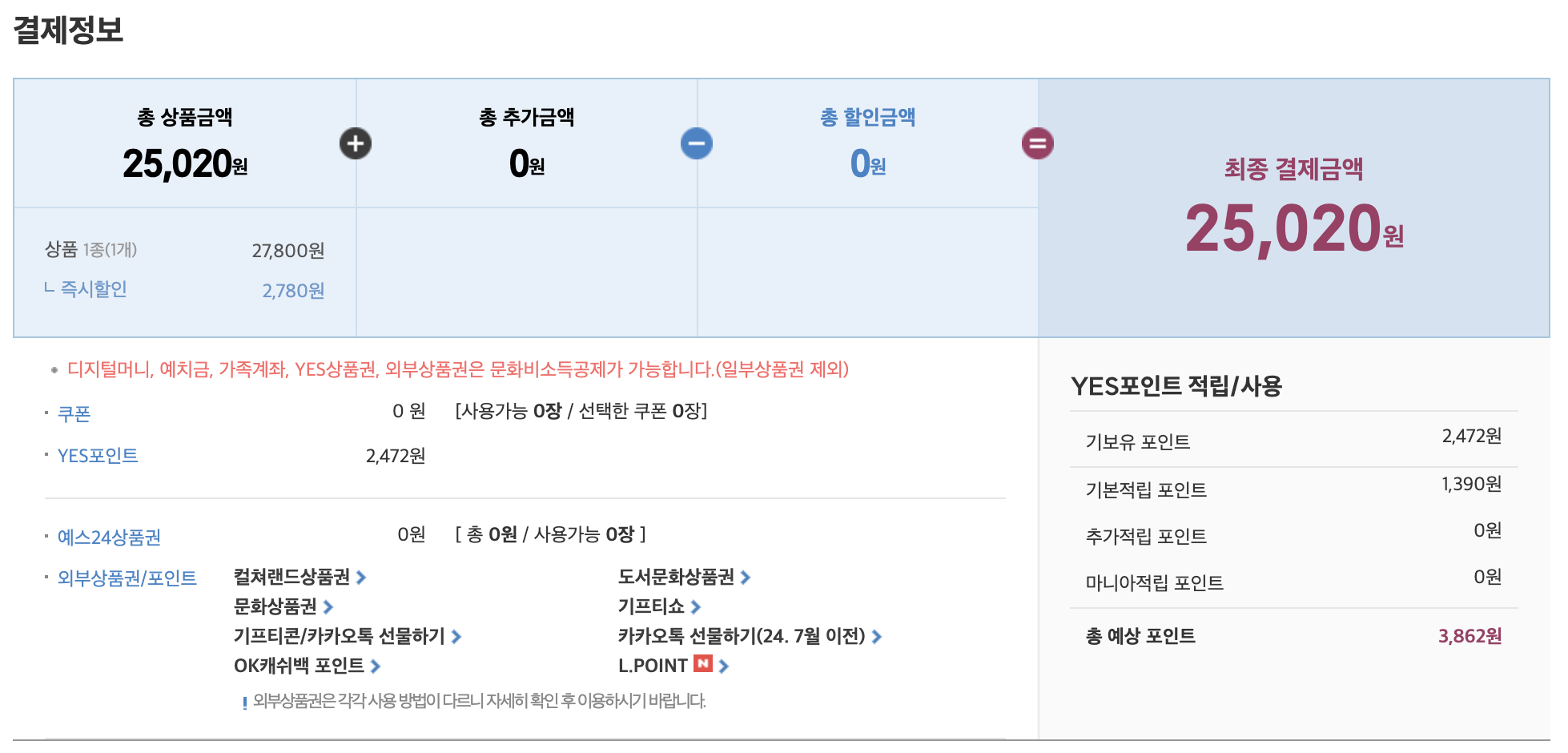Expand the 도서문화상품권 chevron

[744, 578]
